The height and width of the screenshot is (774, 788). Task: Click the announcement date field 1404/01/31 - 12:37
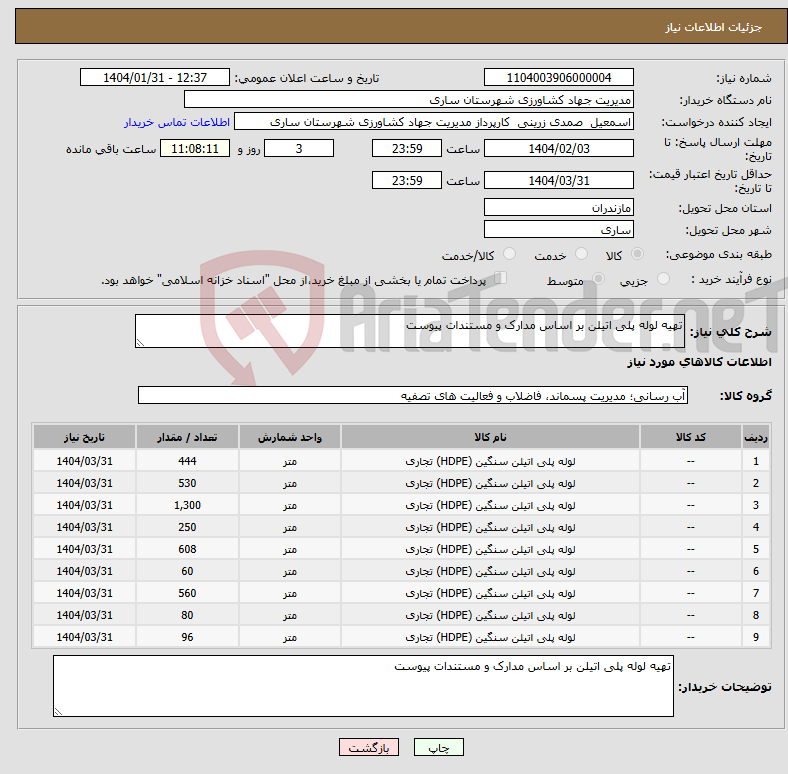coord(155,77)
